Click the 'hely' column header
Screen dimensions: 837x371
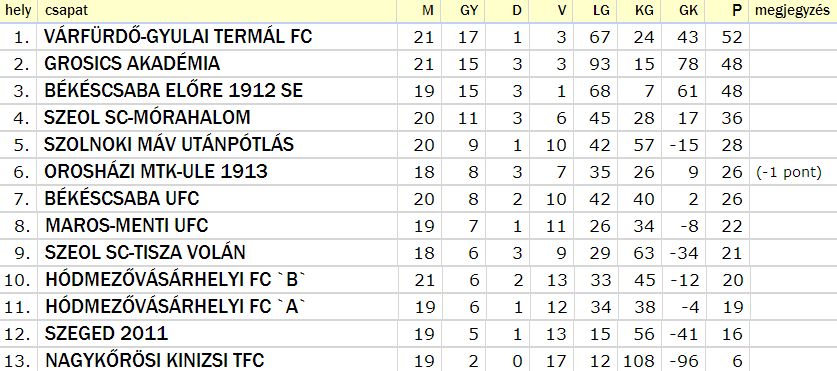pyautogui.click(x=18, y=10)
